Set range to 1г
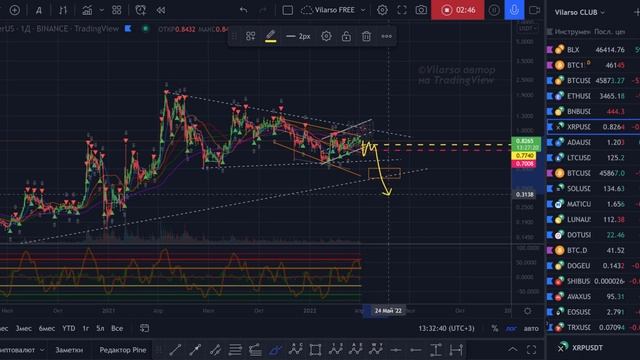 coord(86,328)
